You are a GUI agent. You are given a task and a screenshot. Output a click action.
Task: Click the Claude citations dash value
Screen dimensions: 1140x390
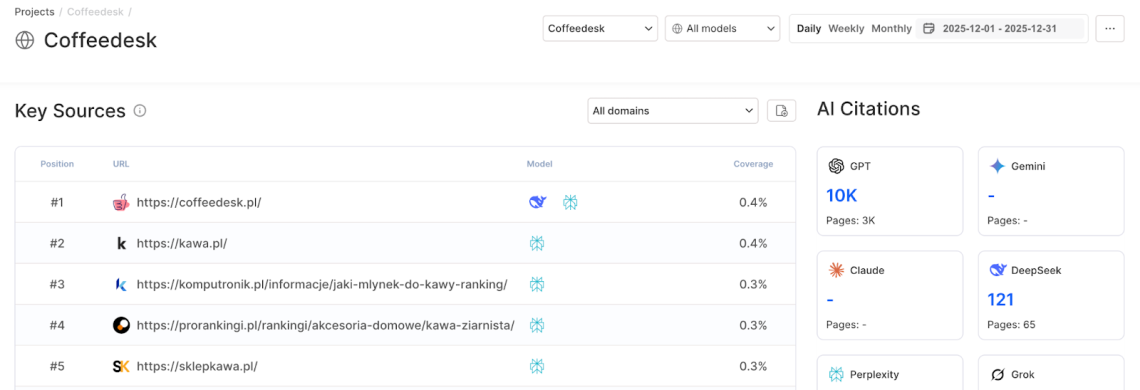(x=830, y=299)
